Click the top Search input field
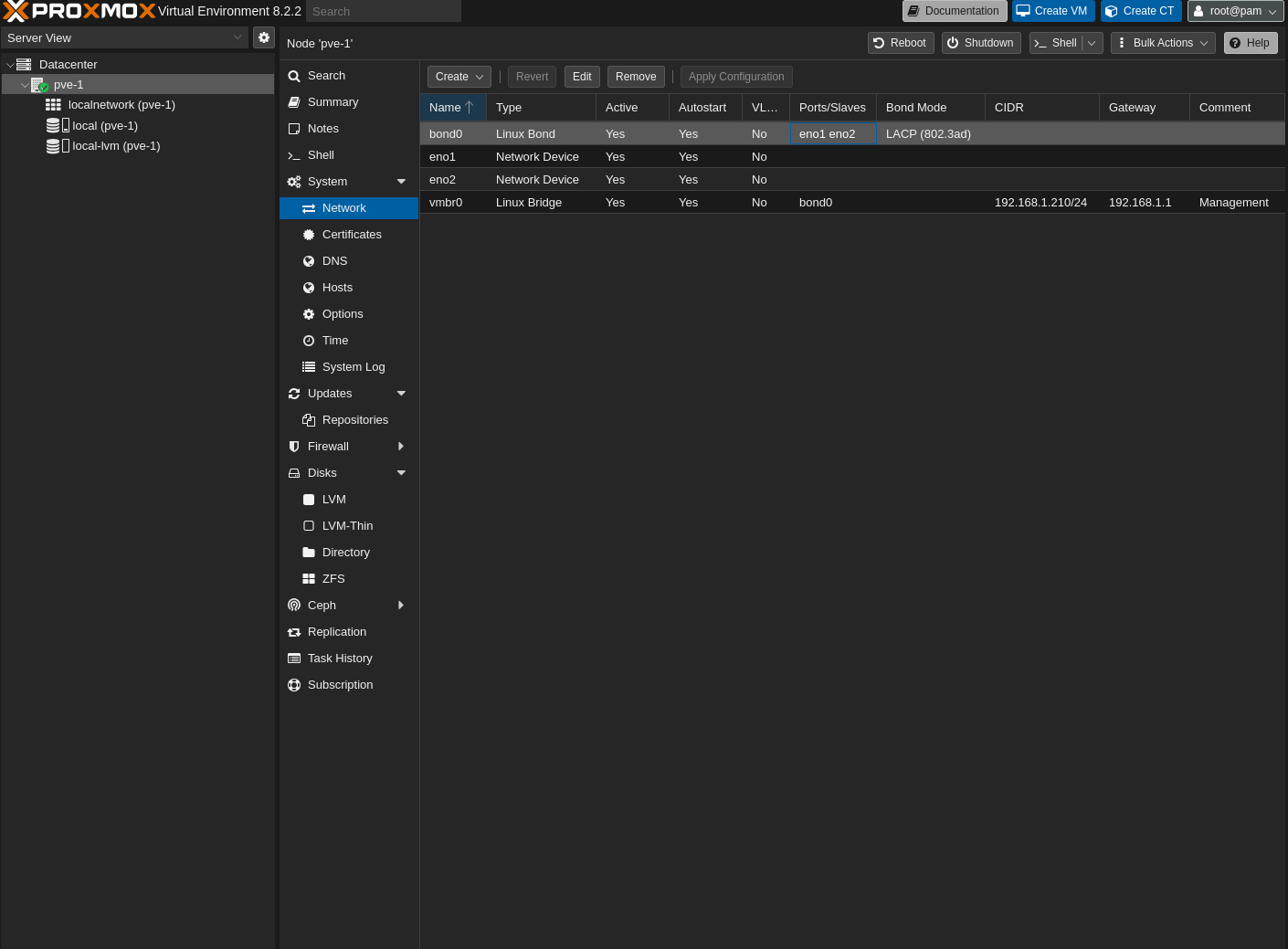This screenshot has width=1288, height=949. (x=383, y=12)
